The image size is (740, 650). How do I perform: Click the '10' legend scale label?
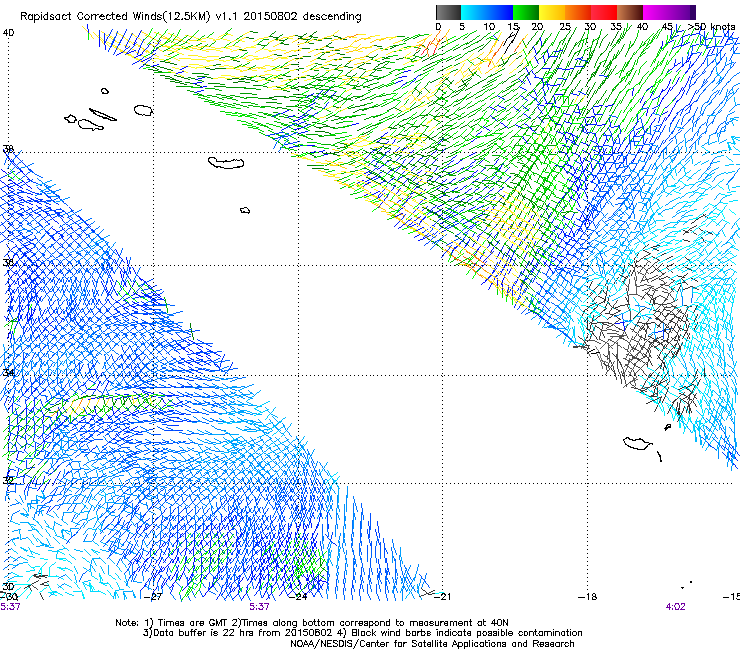(x=489, y=26)
